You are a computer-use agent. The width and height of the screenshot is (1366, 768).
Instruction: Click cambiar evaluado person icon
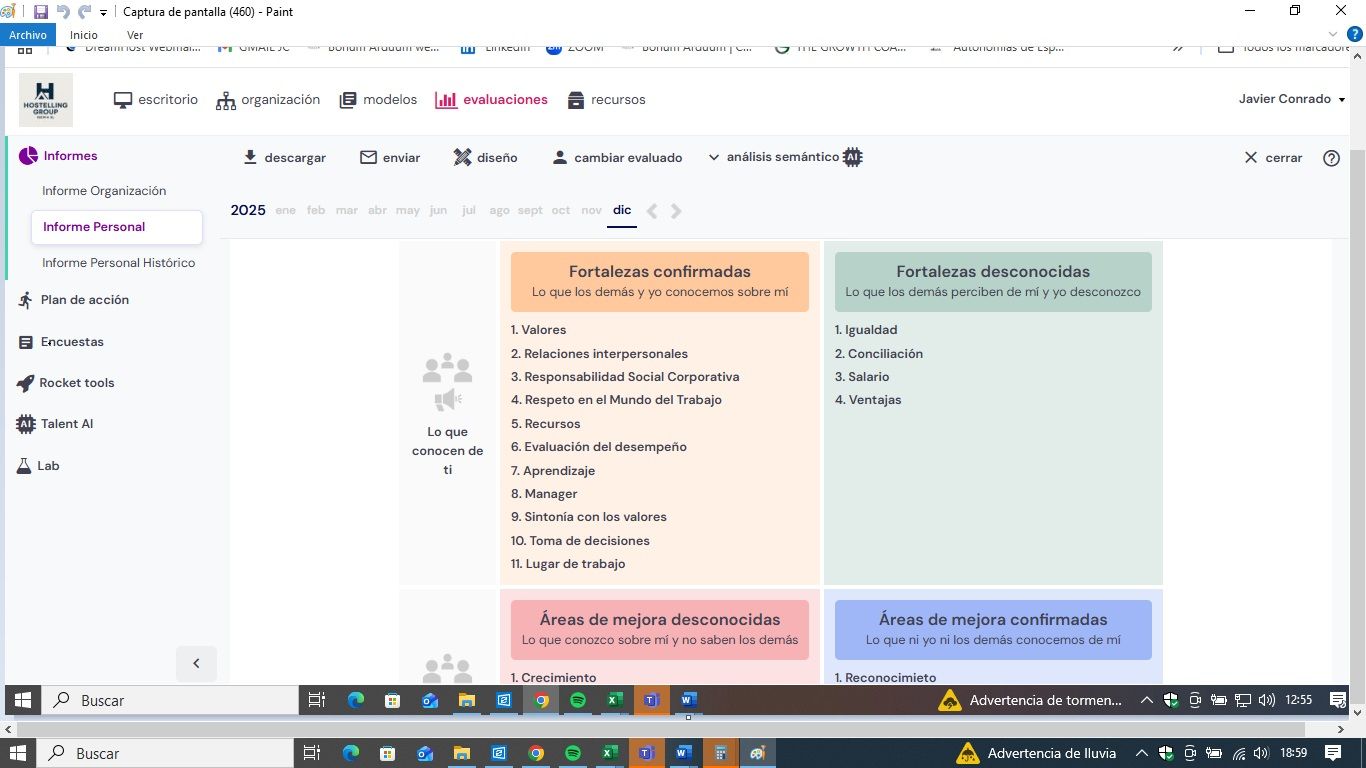click(560, 158)
